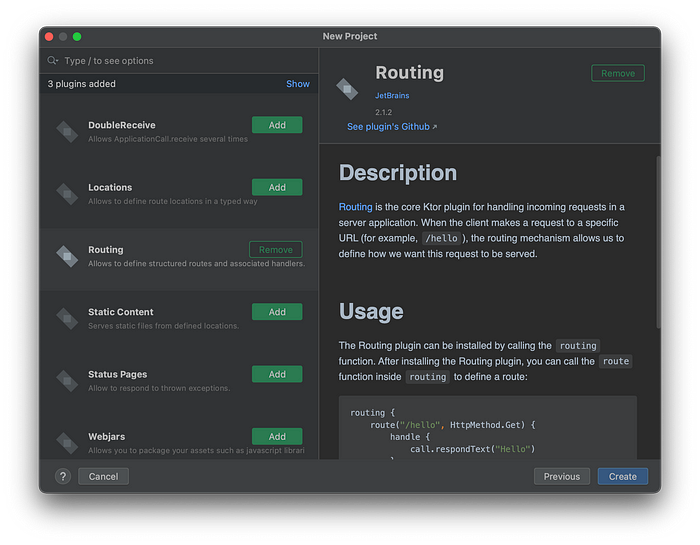Follow the Routing link in description
The height and width of the screenshot is (545, 700).
(355, 207)
